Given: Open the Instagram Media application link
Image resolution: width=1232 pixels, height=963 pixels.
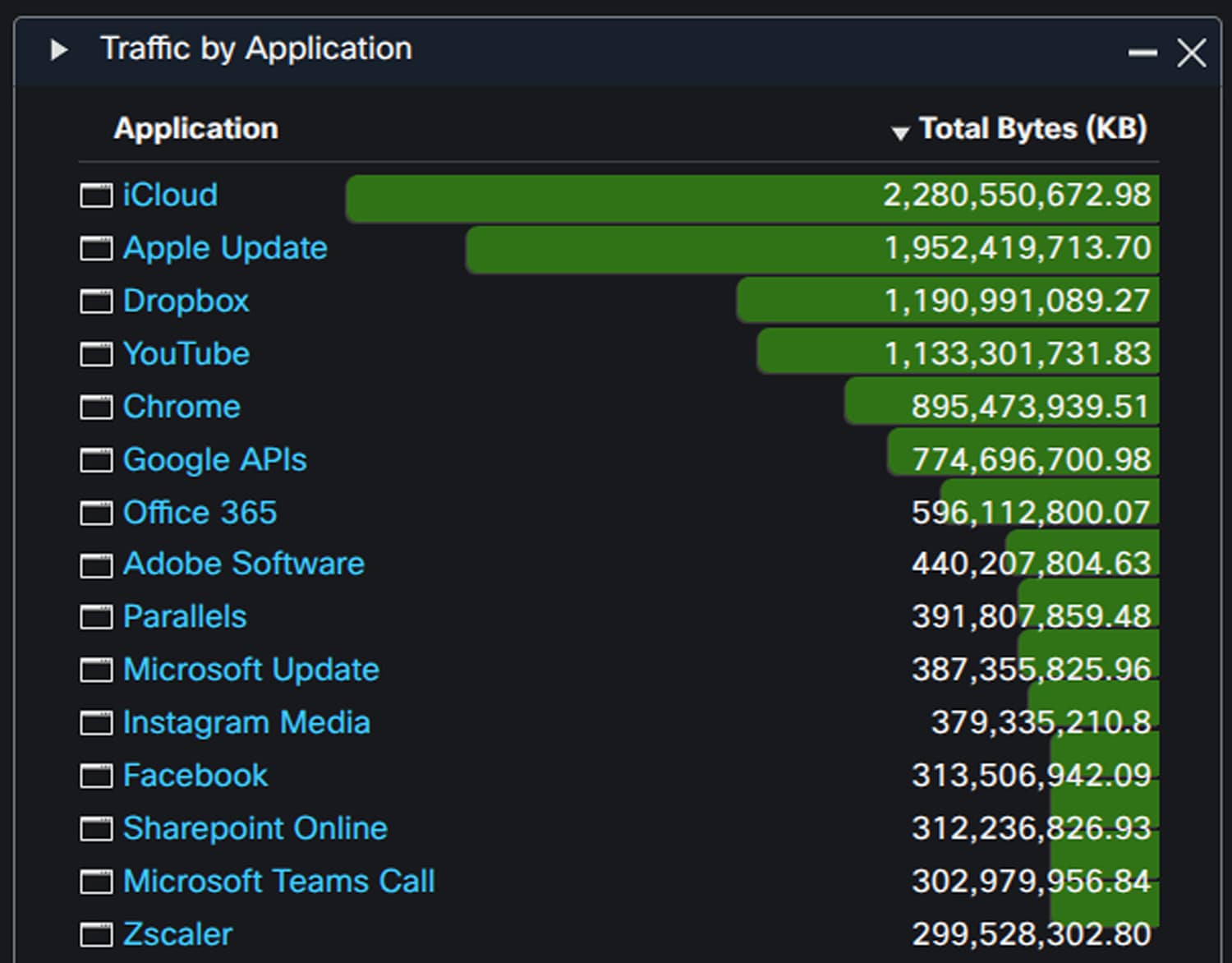Looking at the screenshot, I should tap(246, 723).
